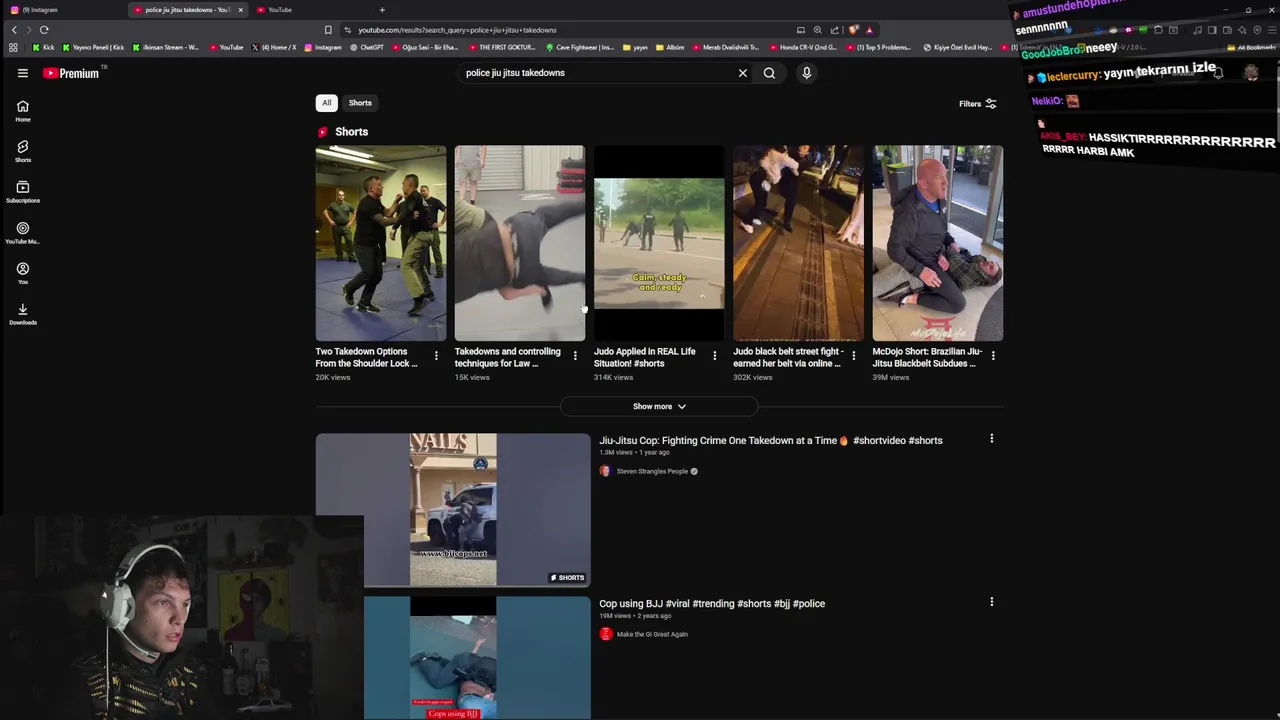Screen dimensions: 1280x720
Task: Open options for Judo black belt street fight short
Action: 853,356
